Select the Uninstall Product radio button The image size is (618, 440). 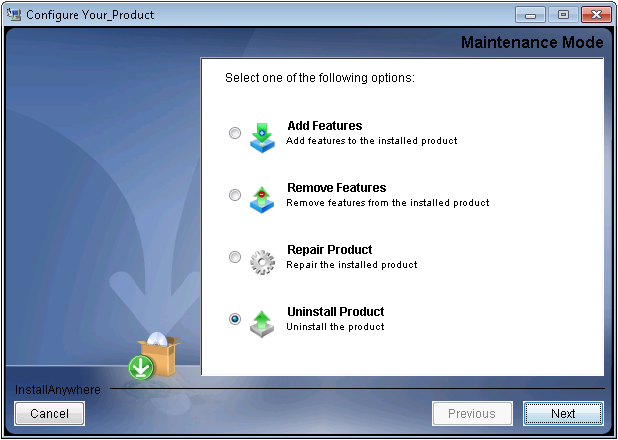coord(235,319)
